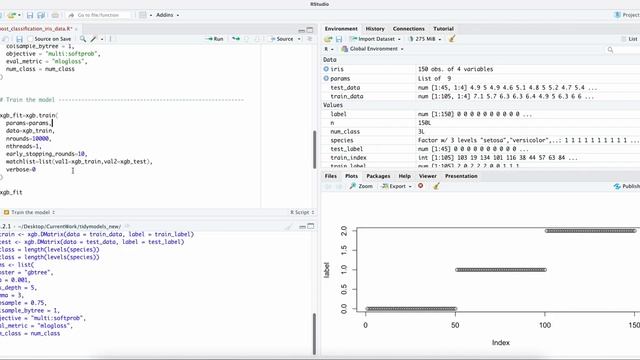640x360 pixels.
Task: Click the Source button
Action: [282, 39]
